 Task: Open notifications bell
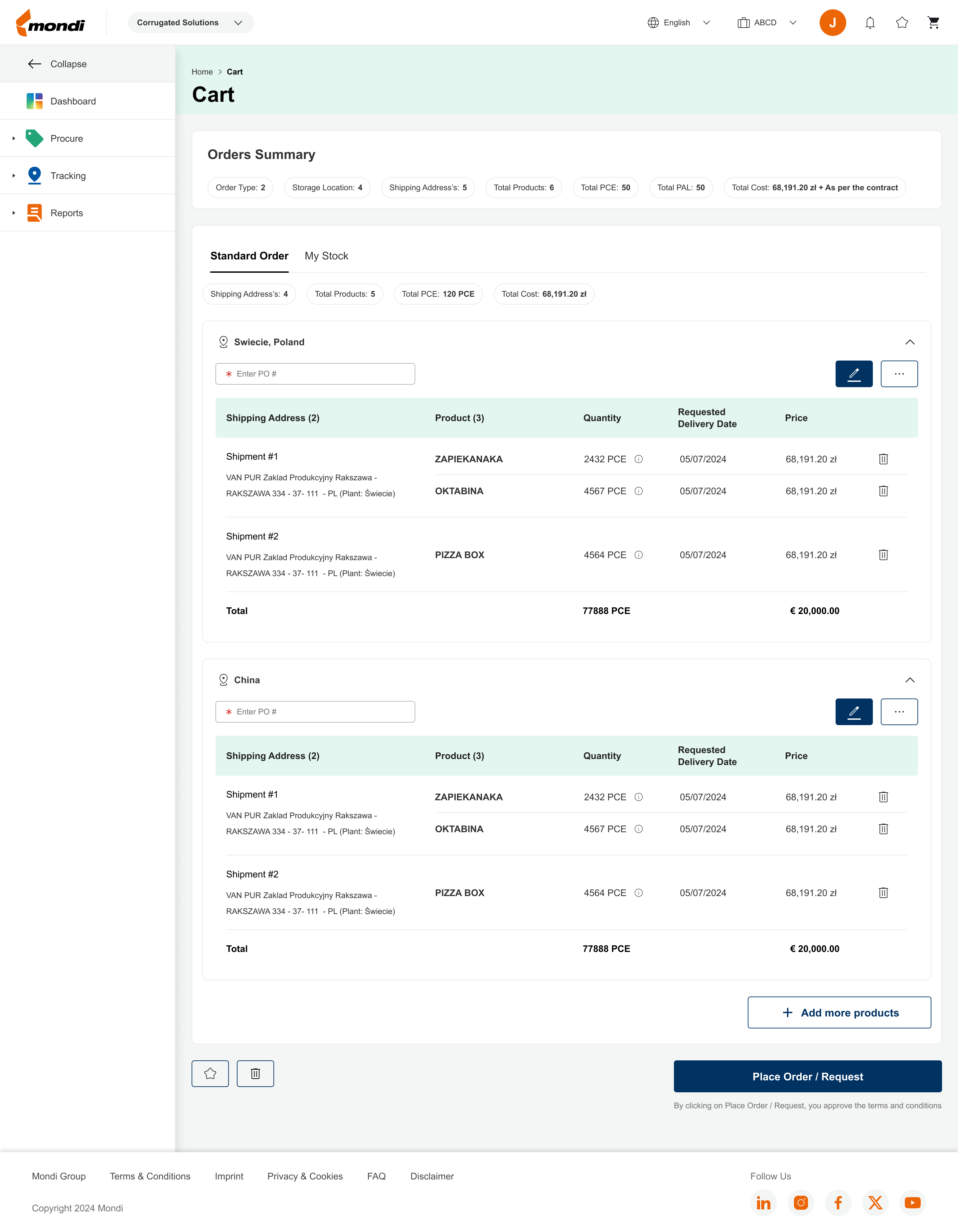[870, 23]
